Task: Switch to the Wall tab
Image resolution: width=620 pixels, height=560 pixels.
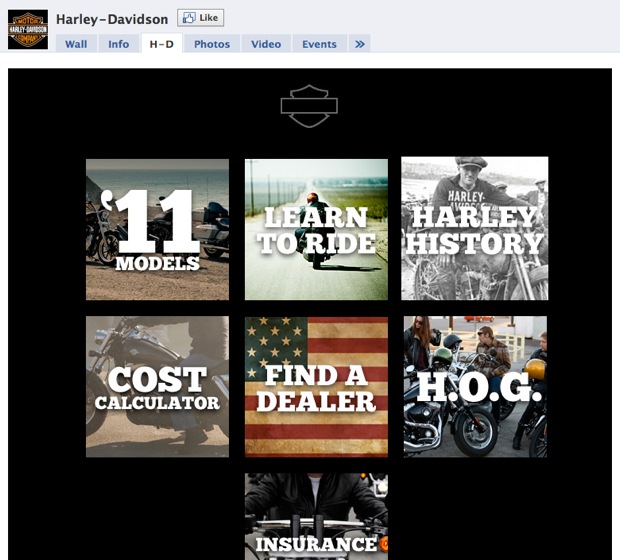Action: pos(76,44)
